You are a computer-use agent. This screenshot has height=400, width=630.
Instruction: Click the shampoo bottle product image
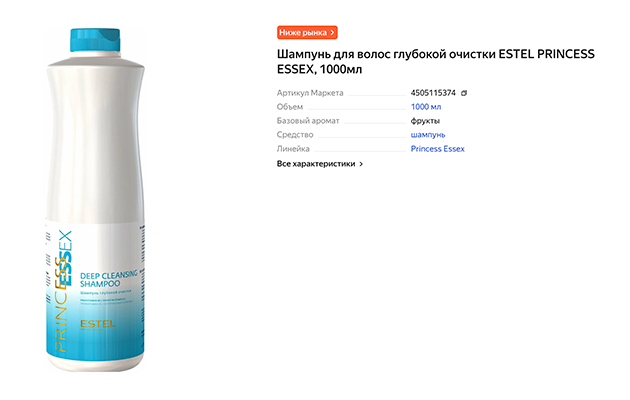[x=95, y=200]
